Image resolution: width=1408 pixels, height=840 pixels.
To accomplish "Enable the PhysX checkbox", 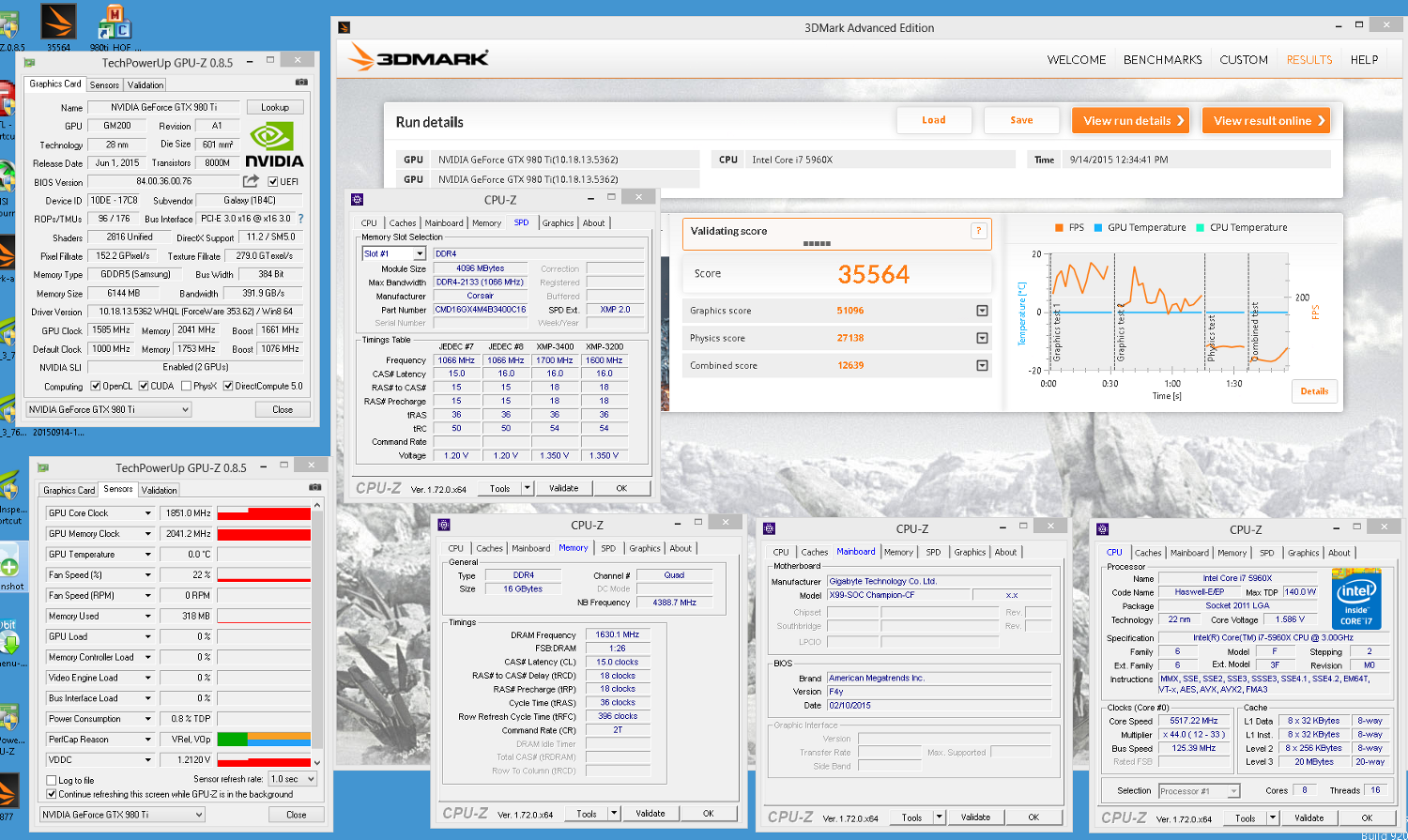I will (186, 386).
